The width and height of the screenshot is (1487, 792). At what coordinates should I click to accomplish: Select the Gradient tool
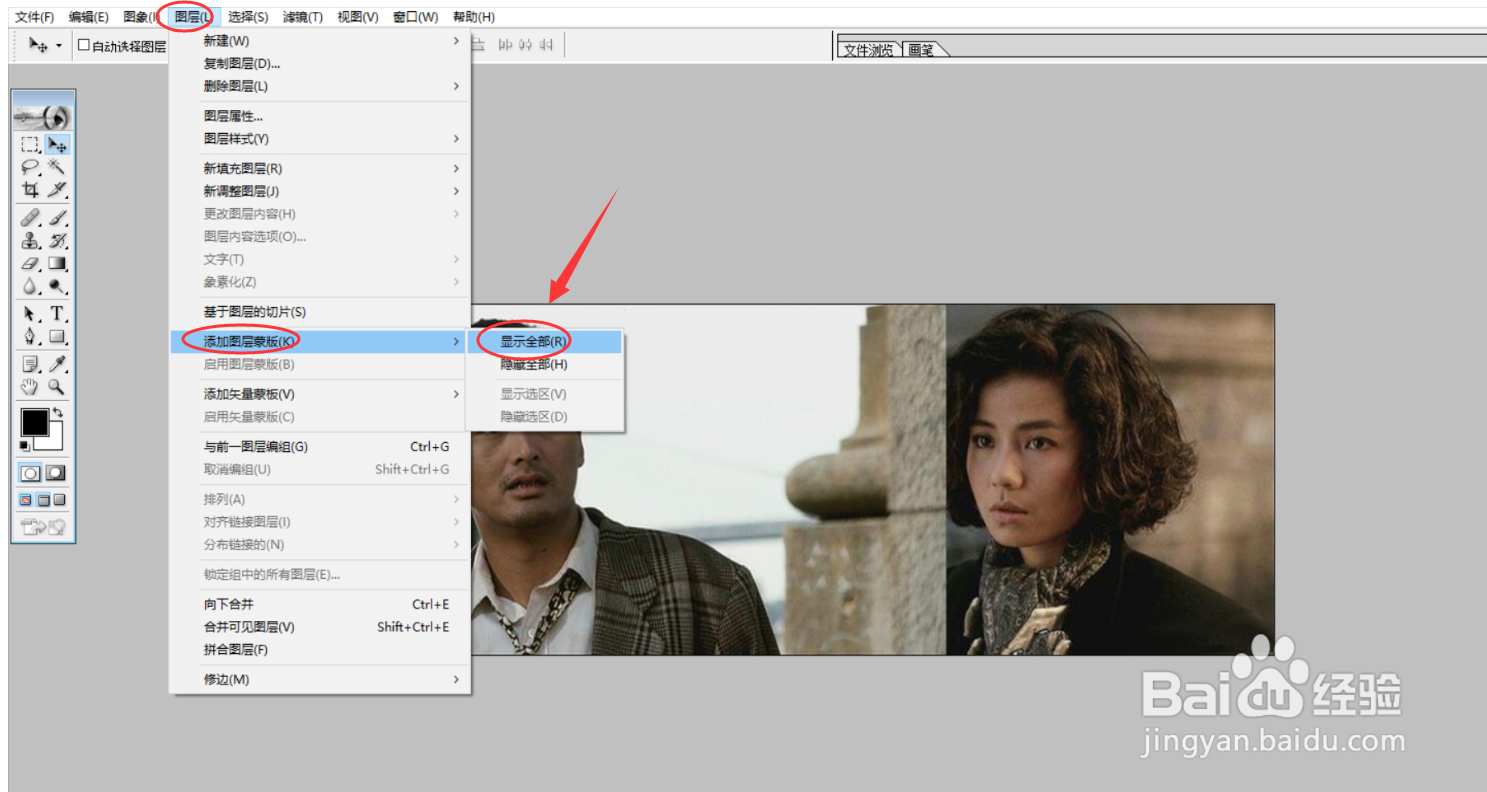(x=57, y=263)
